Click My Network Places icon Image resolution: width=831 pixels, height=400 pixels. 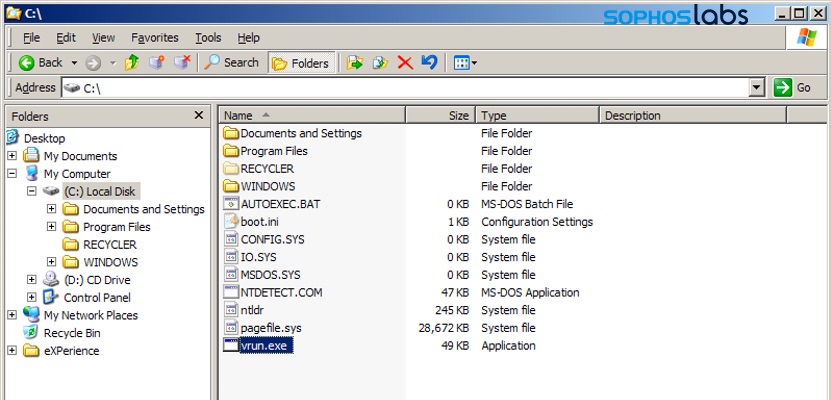point(32,315)
